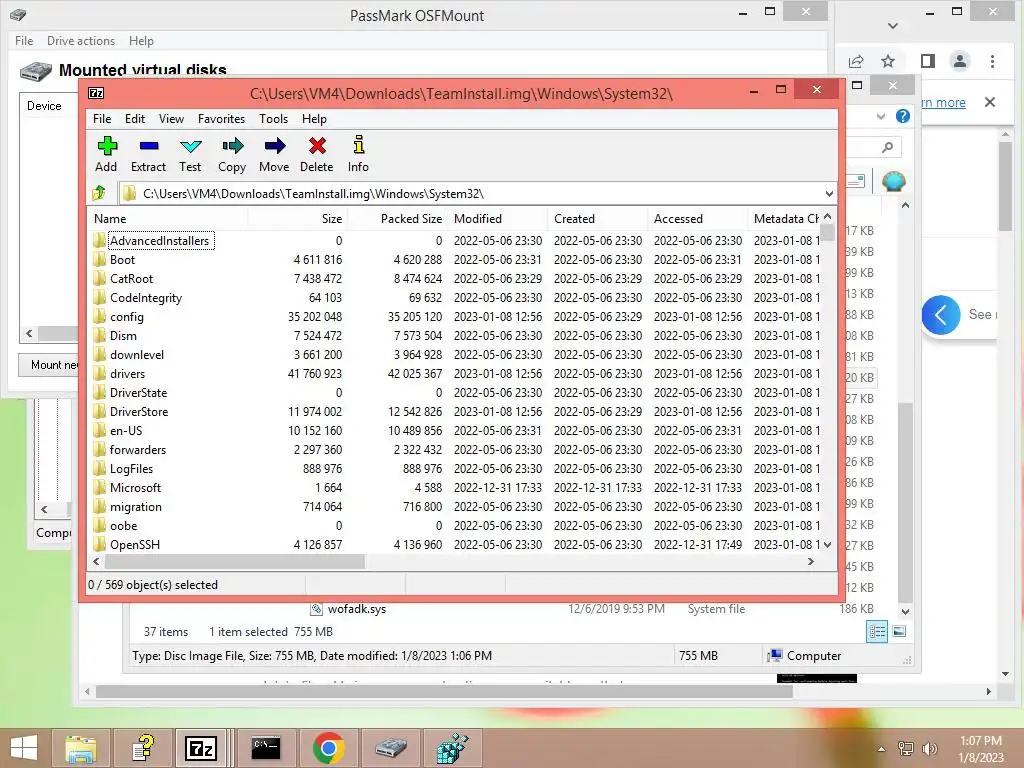Click the volume speaker tray icon
This screenshot has width=1024, height=768.
point(929,748)
